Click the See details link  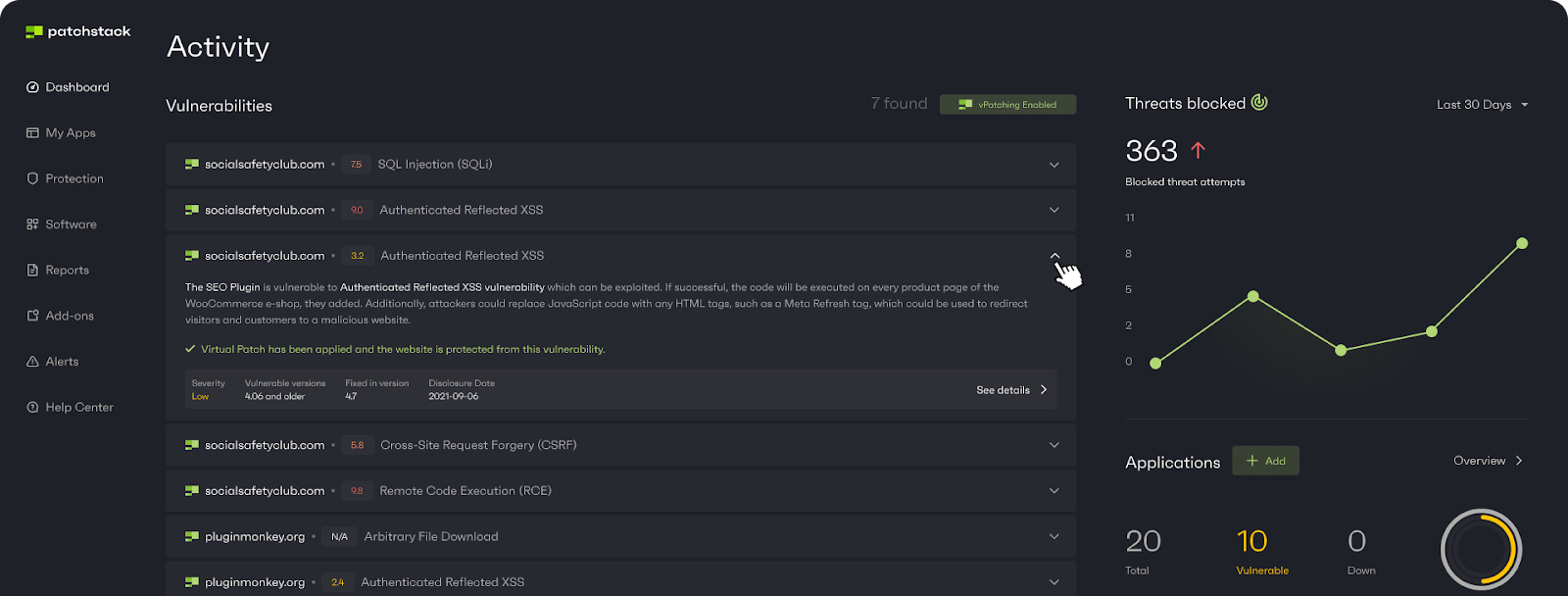(x=1011, y=390)
